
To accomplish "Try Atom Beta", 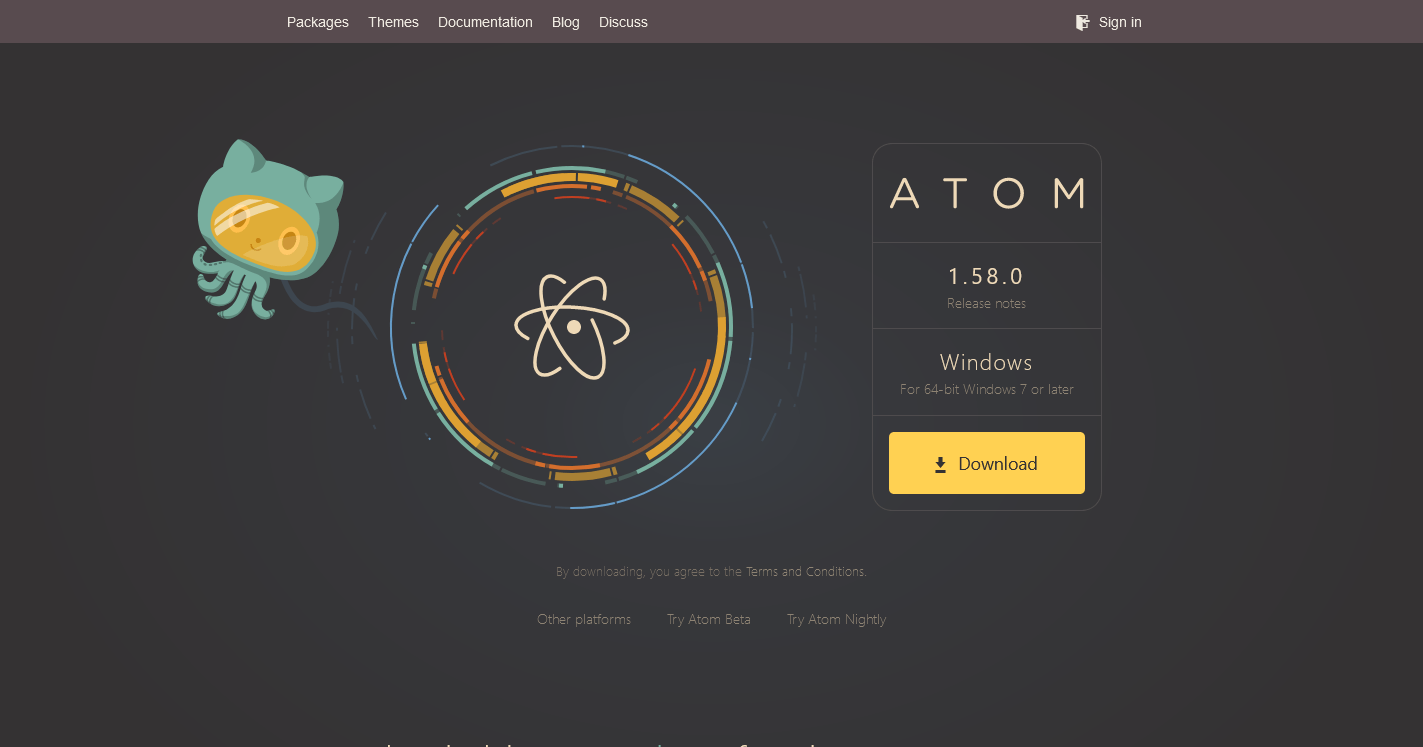I will pyautogui.click(x=709, y=619).
